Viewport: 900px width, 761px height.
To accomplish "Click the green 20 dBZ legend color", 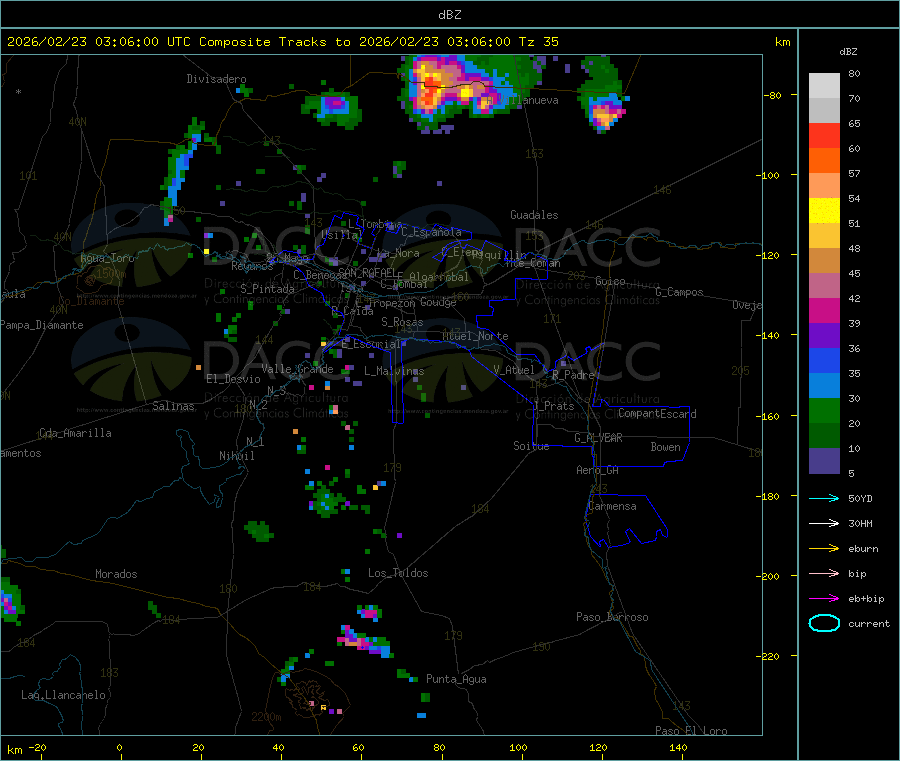I will tap(824, 410).
